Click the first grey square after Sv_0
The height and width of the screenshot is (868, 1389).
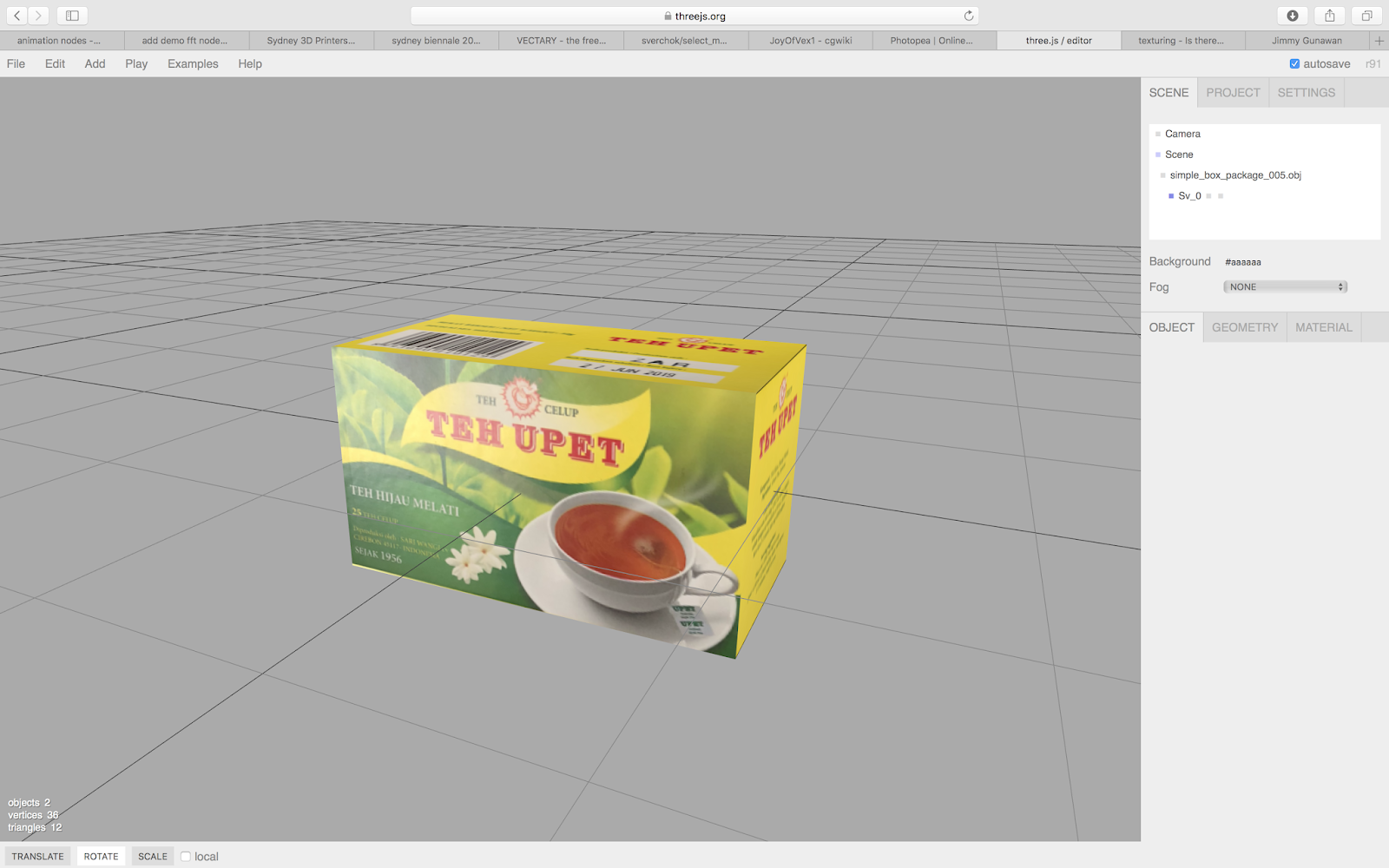[x=1208, y=196]
